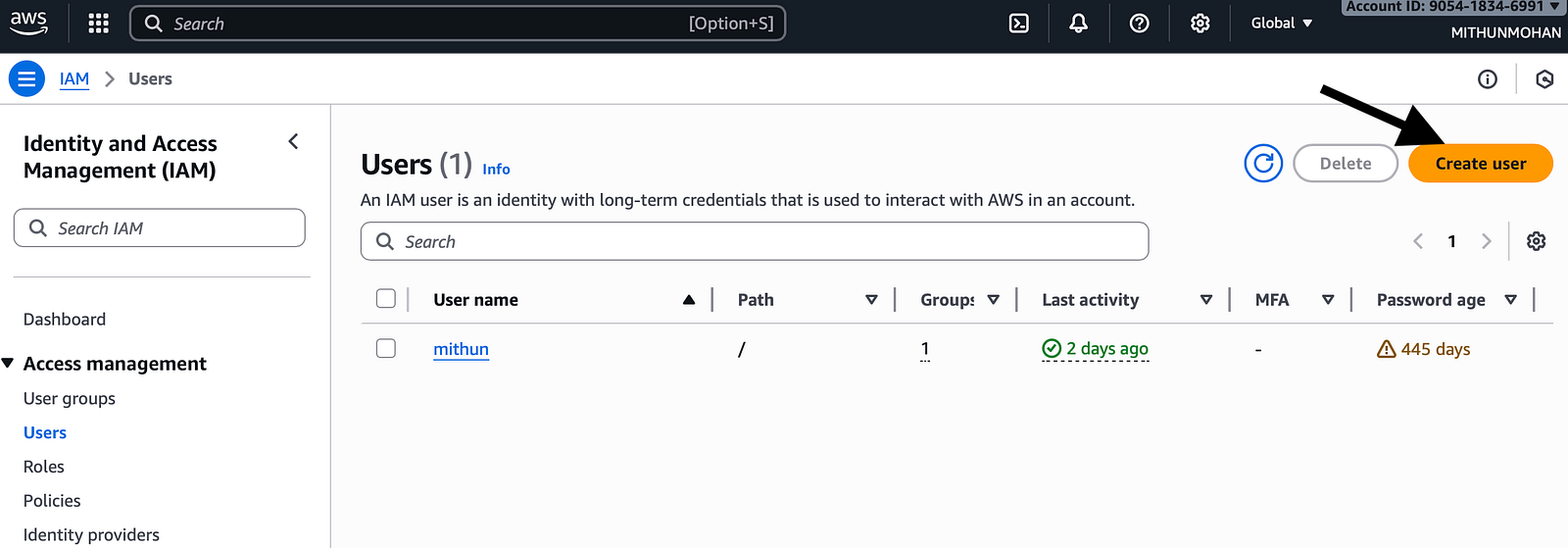Open the settings gear in top bar
This screenshot has width=1568, height=548.
tap(1200, 24)
